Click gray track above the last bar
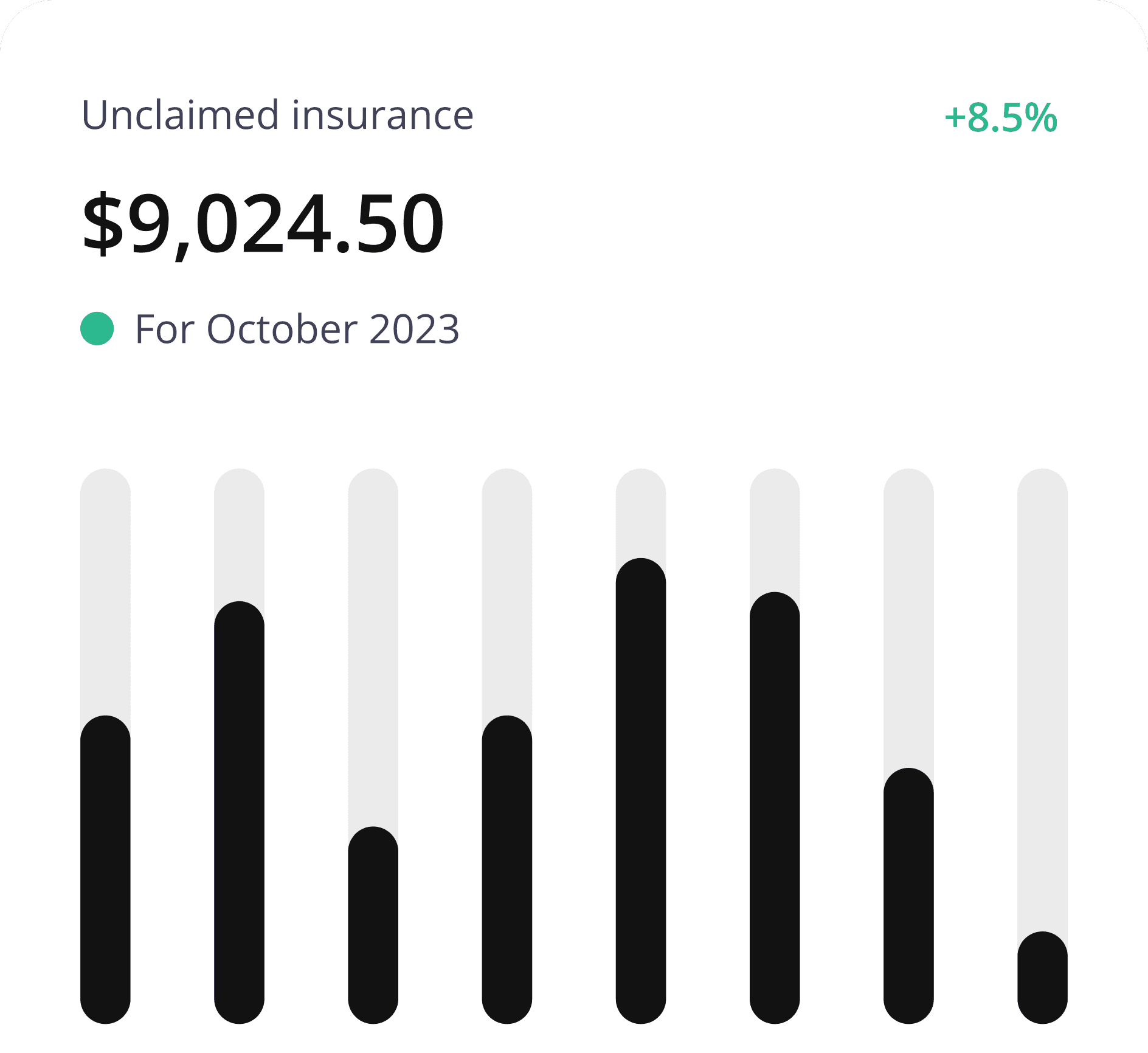Viewport: 1148px width, 1053px height. [1042, 699]
